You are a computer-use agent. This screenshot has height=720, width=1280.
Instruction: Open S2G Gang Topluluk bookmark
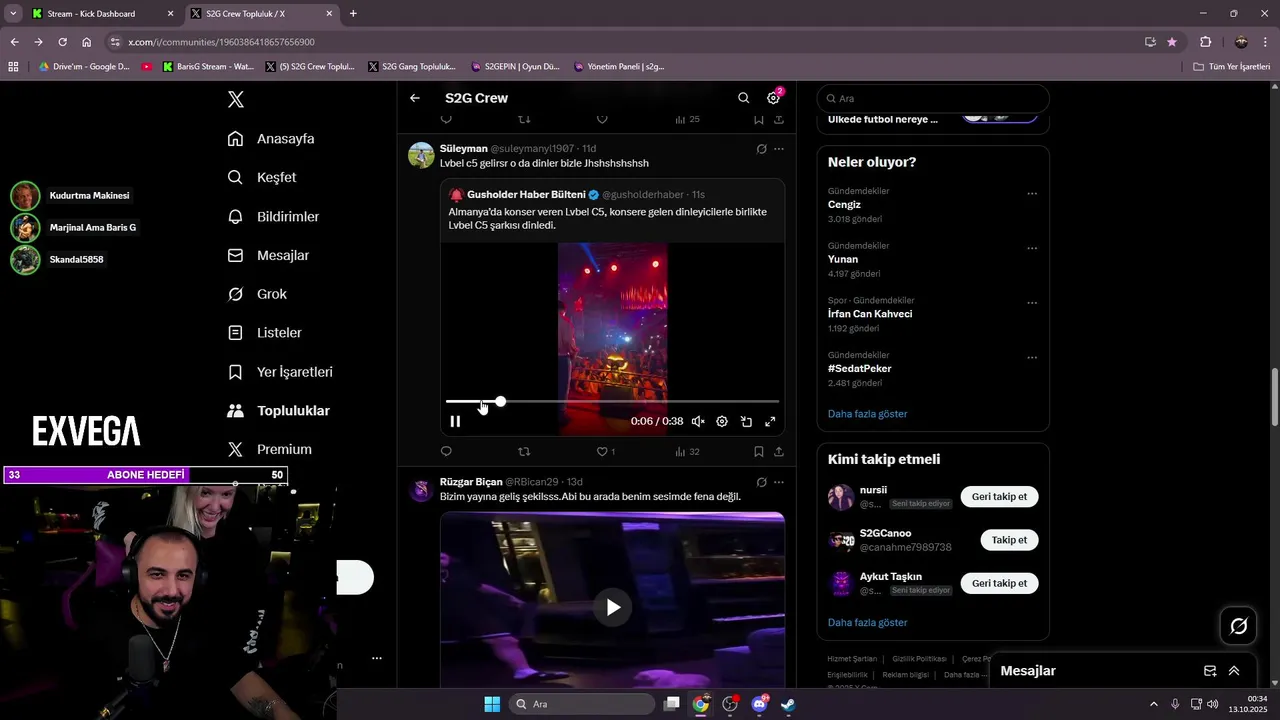pos(411,67)
